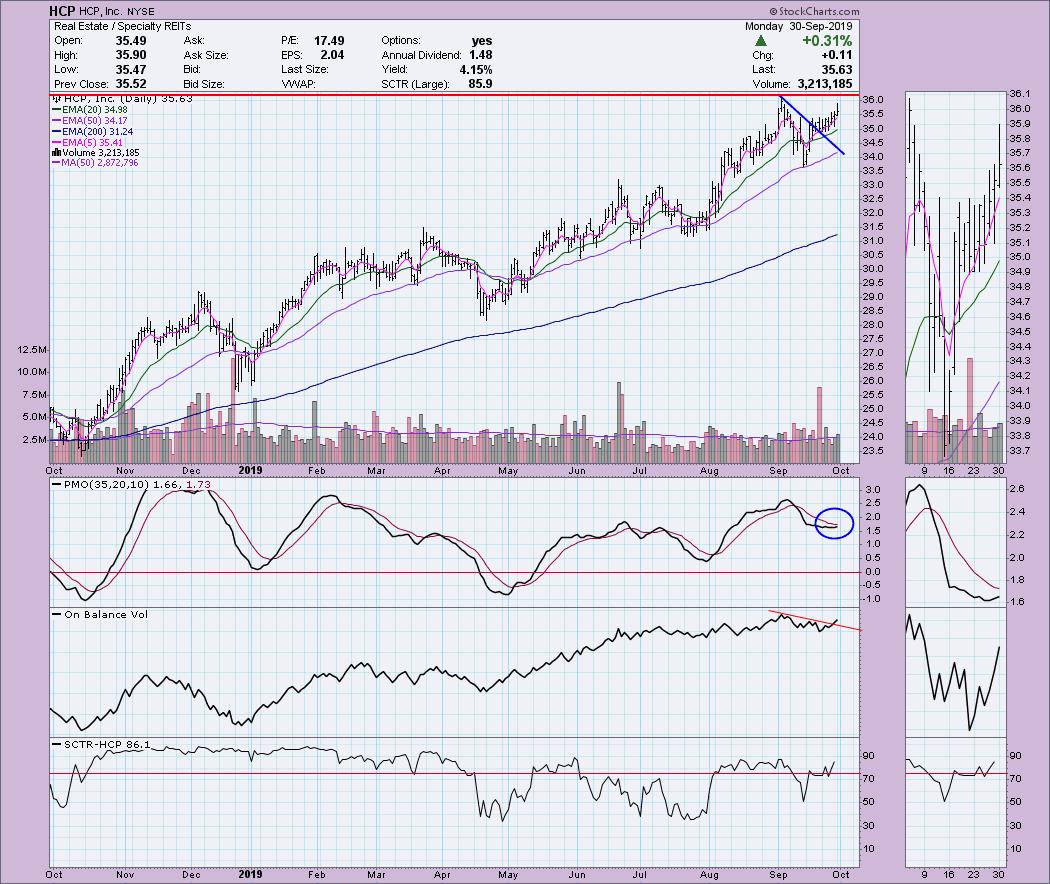Click the "PMO(35,20,10)" indicator label
Image resolution: width=1050 pixels, height=884 pixels.
pos(106,484)
